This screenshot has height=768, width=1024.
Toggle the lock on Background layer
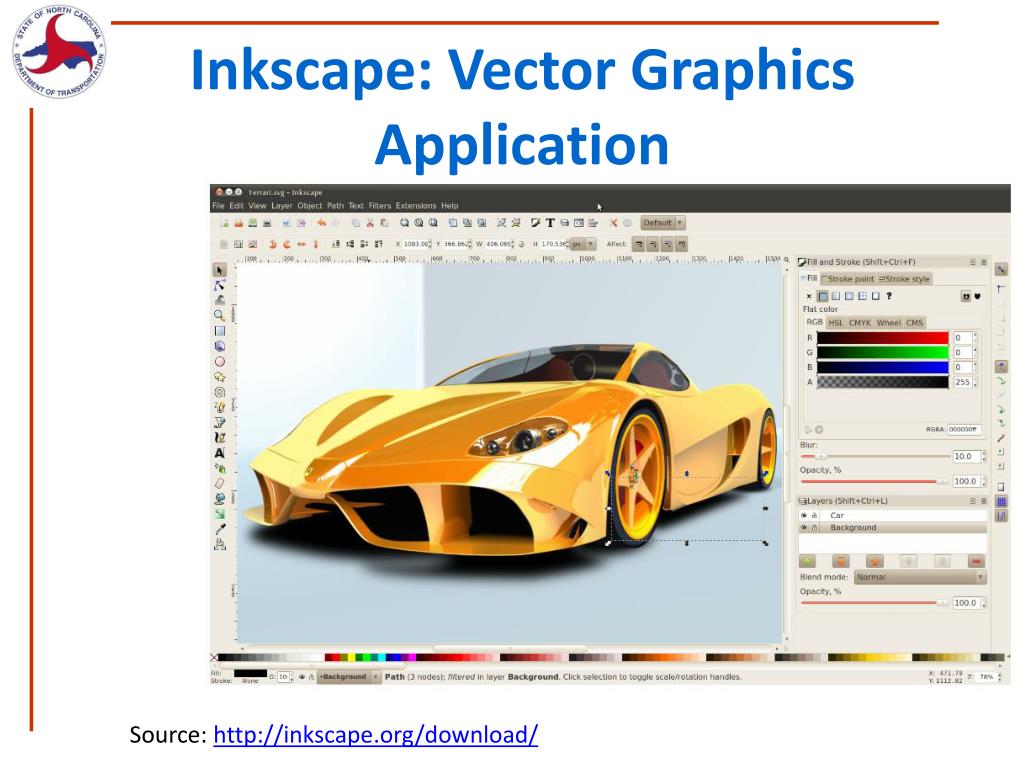click(814, 528)
